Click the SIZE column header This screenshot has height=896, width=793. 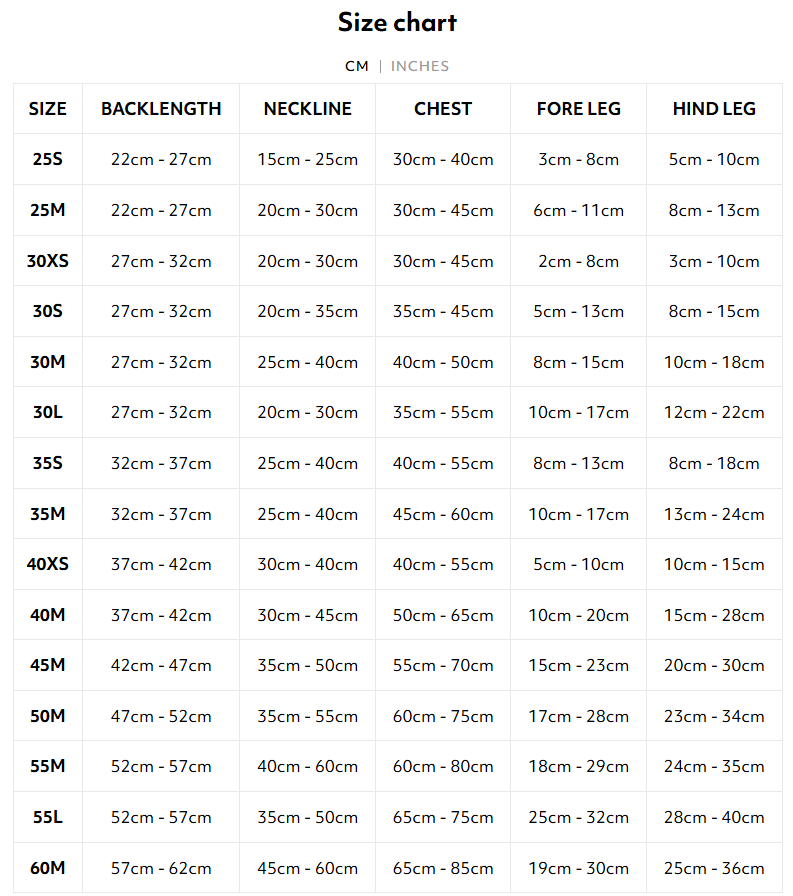coord(47,109)
